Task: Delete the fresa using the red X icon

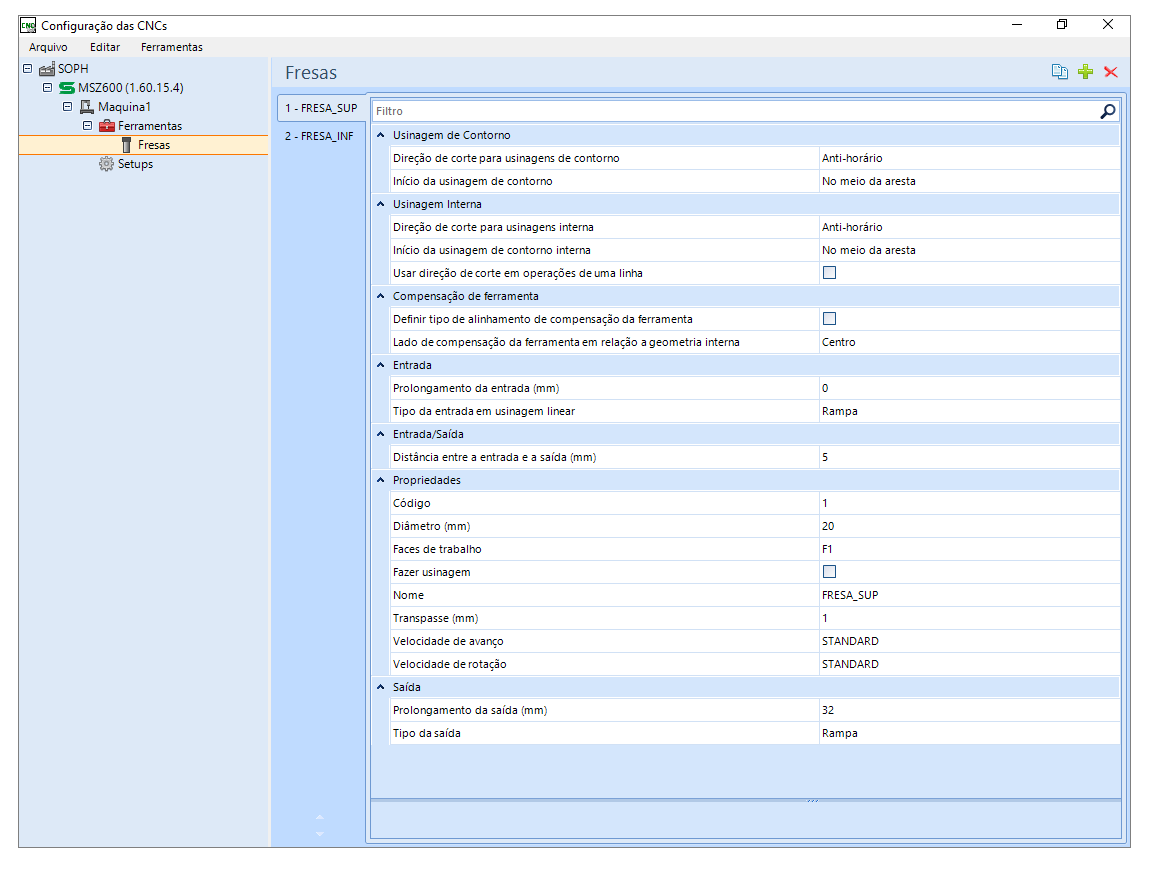Action: (x=1111, y=72)
